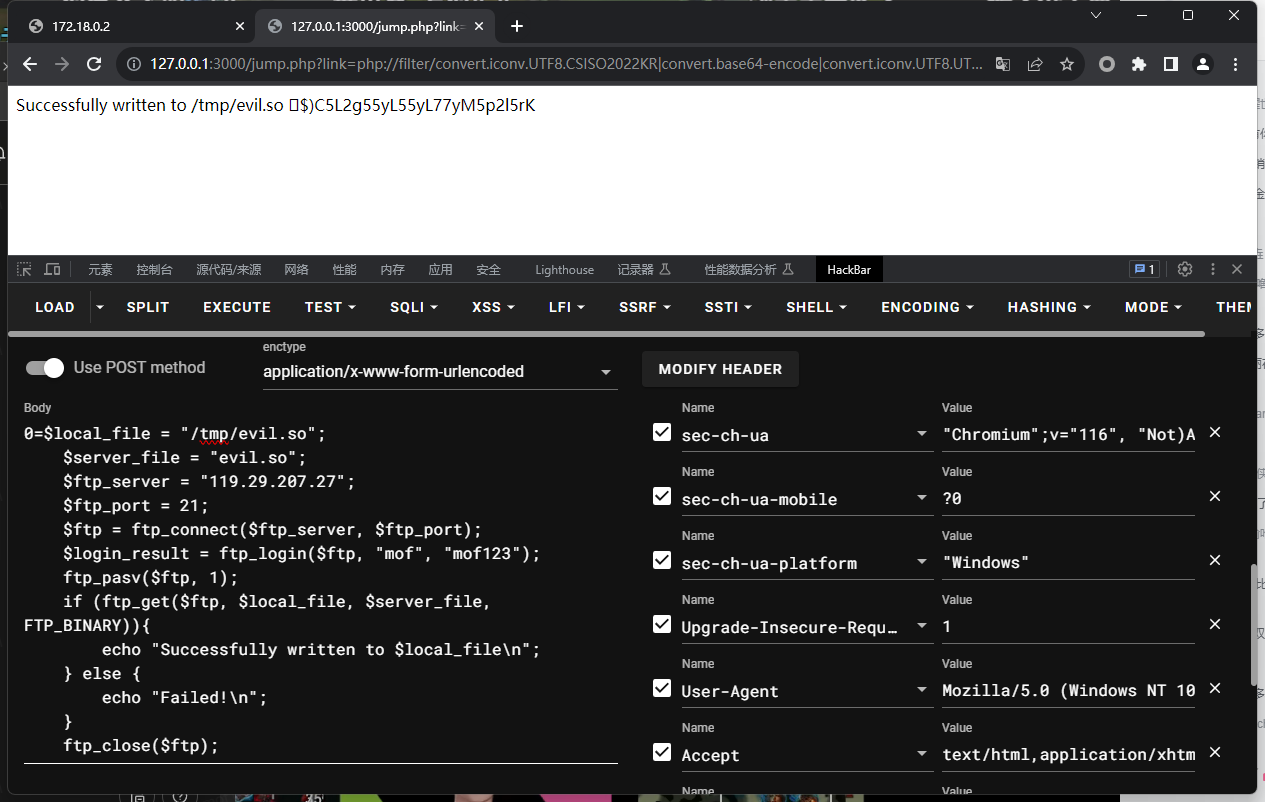Remove the Upgrade-Insecure-Requests header row
Screen dimensions: 1265x802
pyautogui.click(x=1215, y=624)
